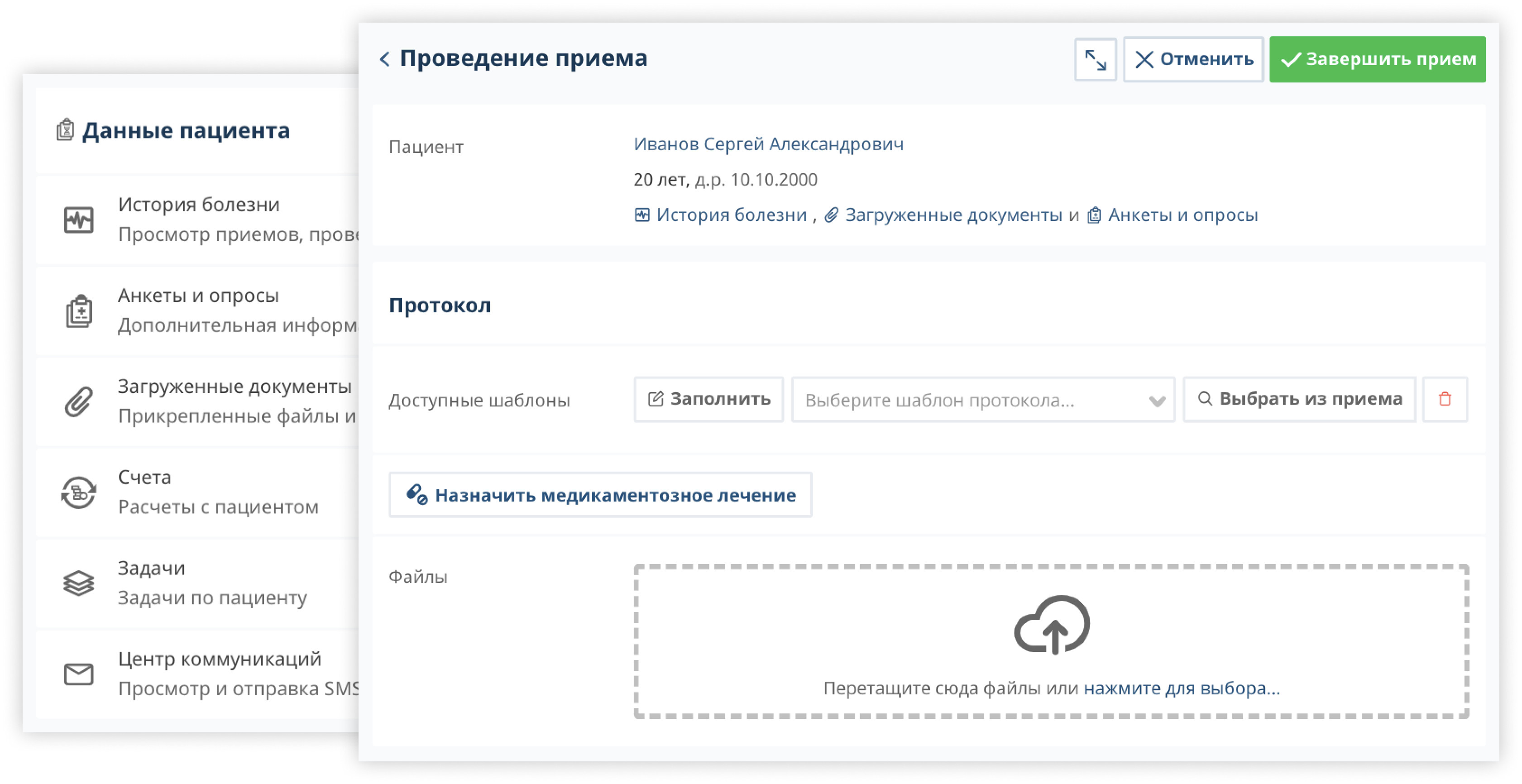Delete protocol using red trash icon

(1445, 399)
